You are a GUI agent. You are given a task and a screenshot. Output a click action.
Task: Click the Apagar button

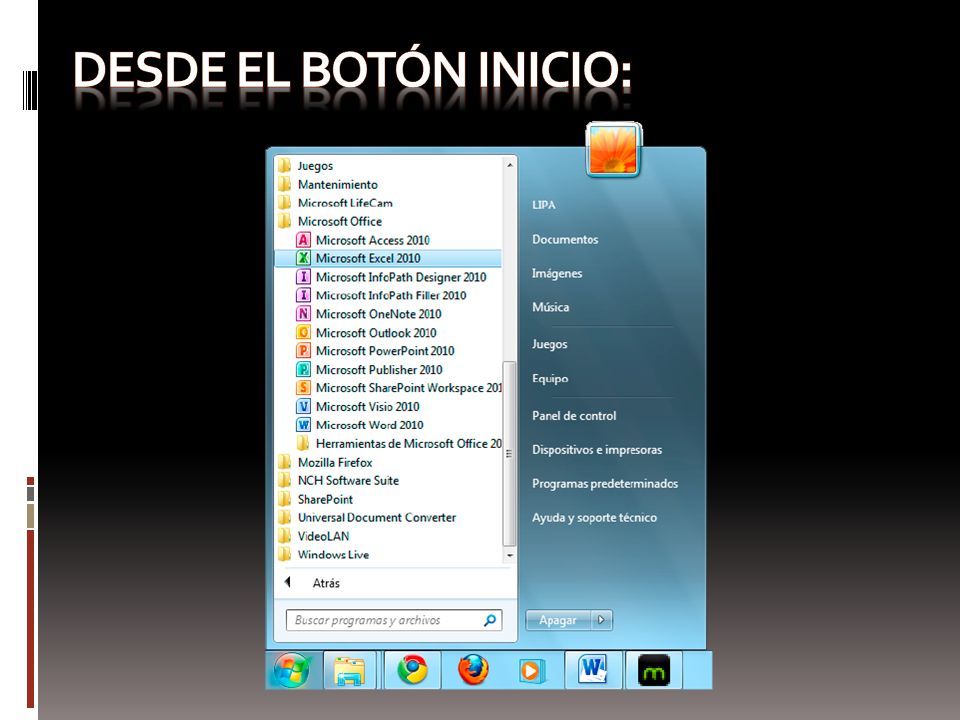pyautogui.click(x=558, y=620)
